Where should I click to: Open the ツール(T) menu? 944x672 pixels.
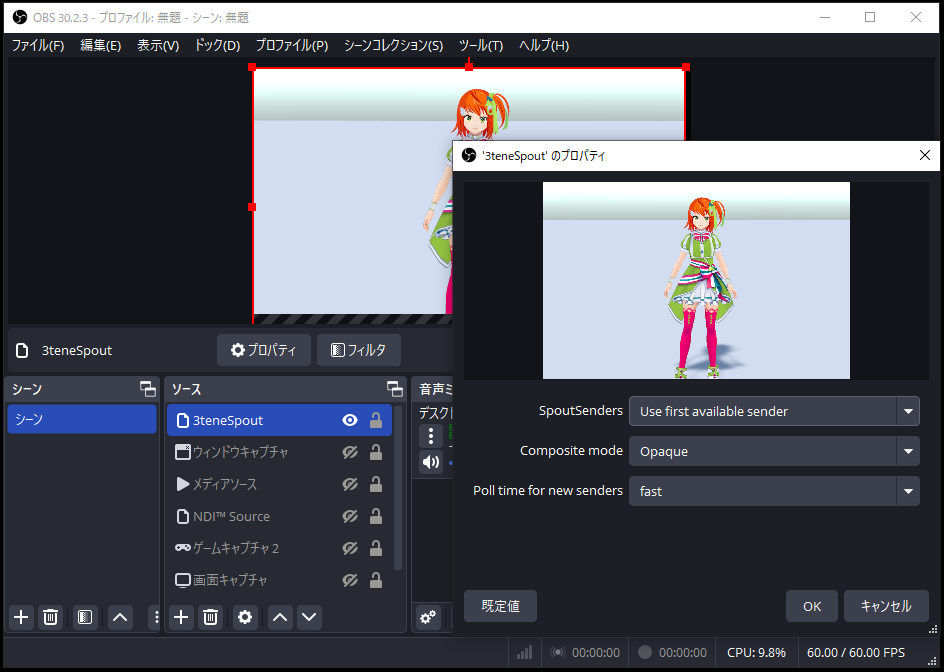[x=480, y=45]
